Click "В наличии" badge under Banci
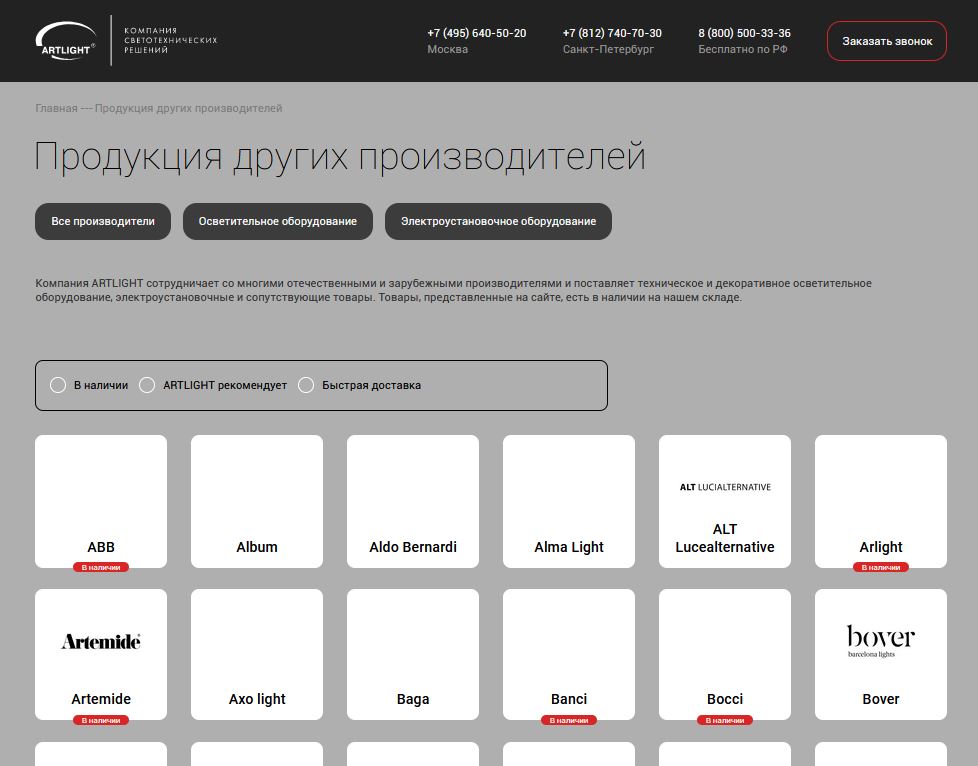978x766 pixels. (569, 720)
